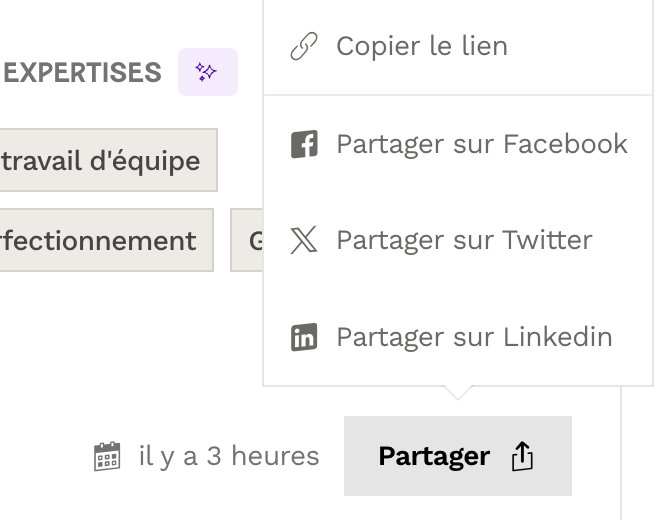Click the calendar icon before the timestamp
668x520 pixels.
[107, 457]
